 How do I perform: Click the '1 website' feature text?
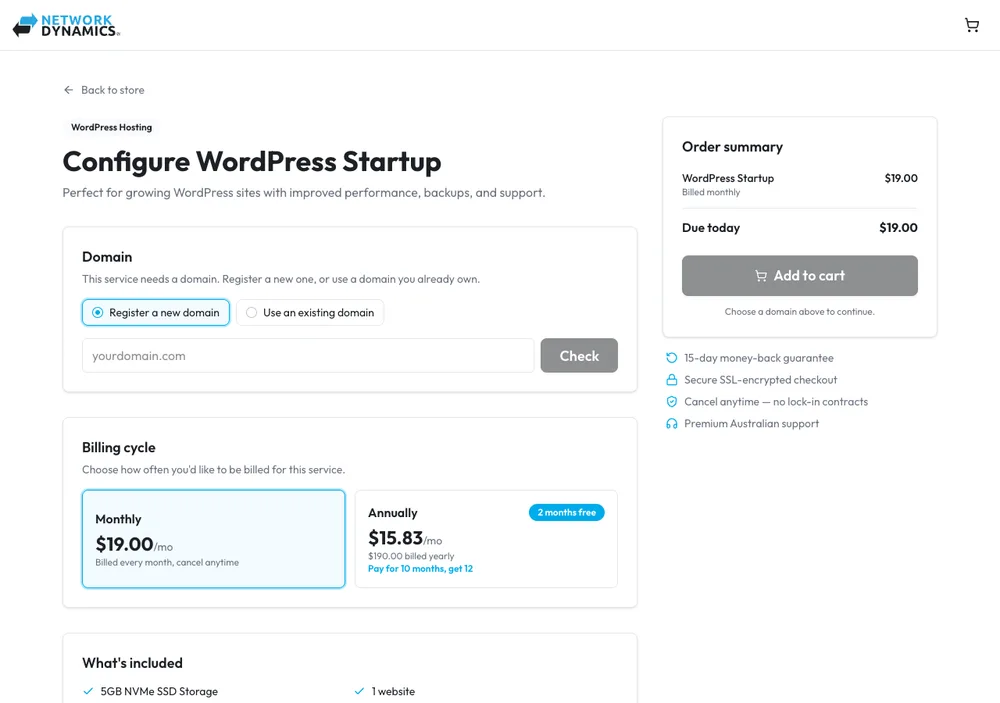click(393, 691)
